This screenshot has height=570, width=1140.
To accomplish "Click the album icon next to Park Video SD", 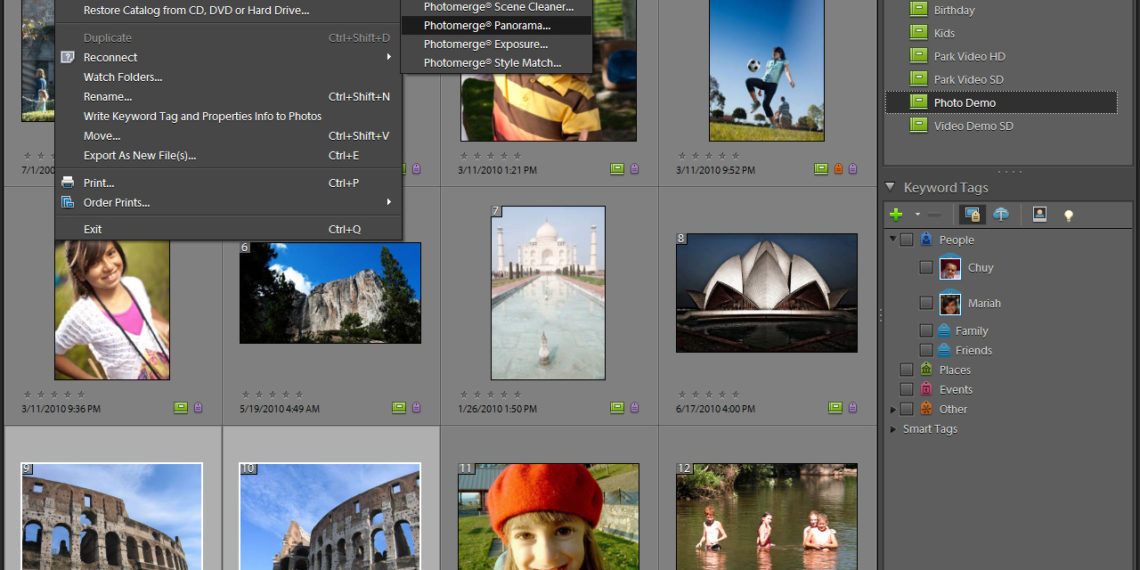I will click(918, 79).
